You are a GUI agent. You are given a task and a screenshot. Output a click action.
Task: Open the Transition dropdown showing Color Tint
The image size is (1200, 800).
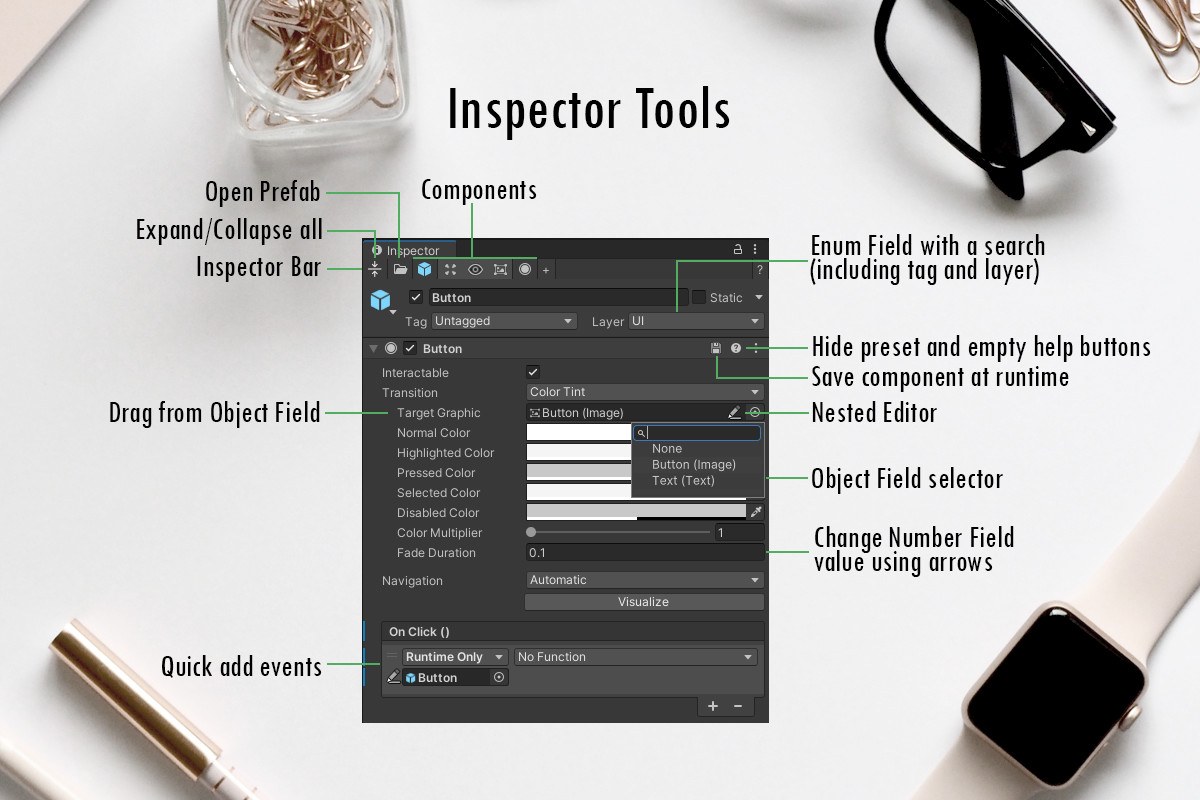pos(645,392)
